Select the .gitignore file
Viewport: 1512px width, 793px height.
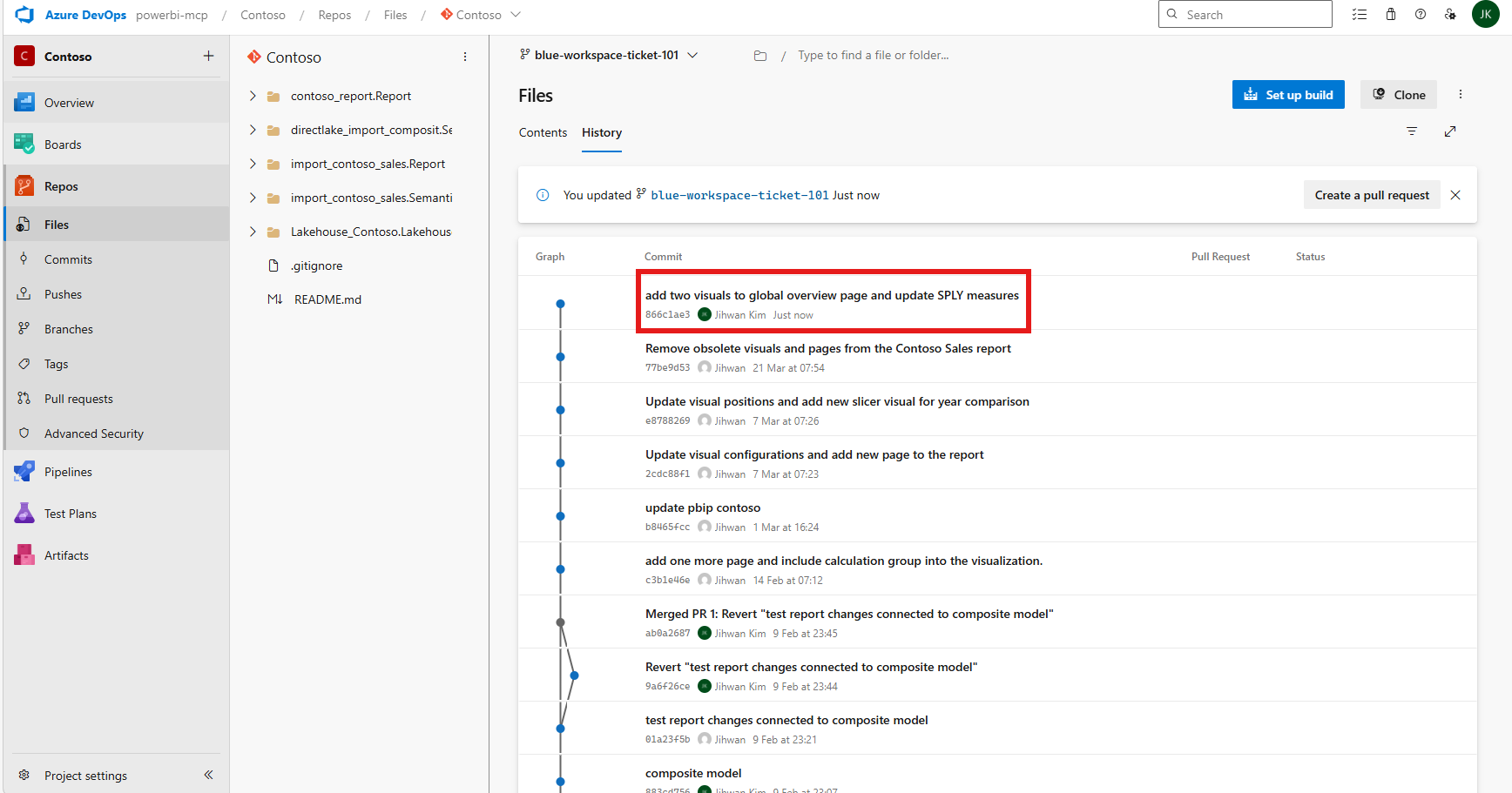click(x=316, y=265)
